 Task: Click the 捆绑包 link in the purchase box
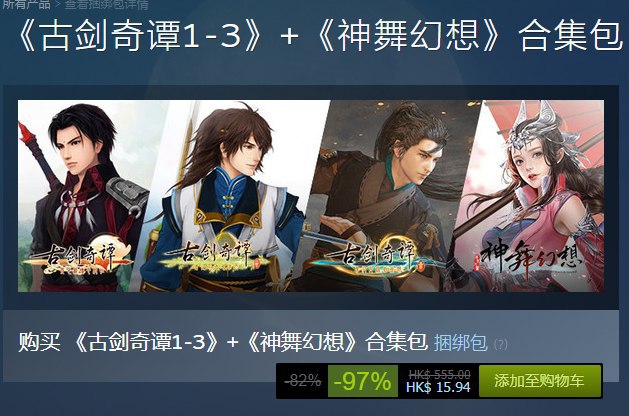[461, 343]
